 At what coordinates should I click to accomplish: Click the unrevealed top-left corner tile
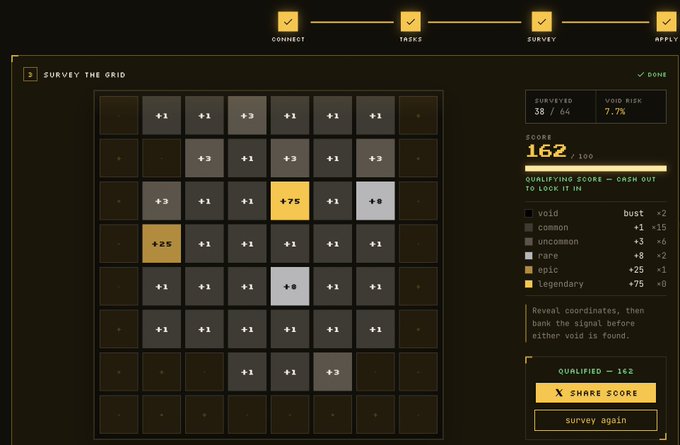[x=119, y=115]
